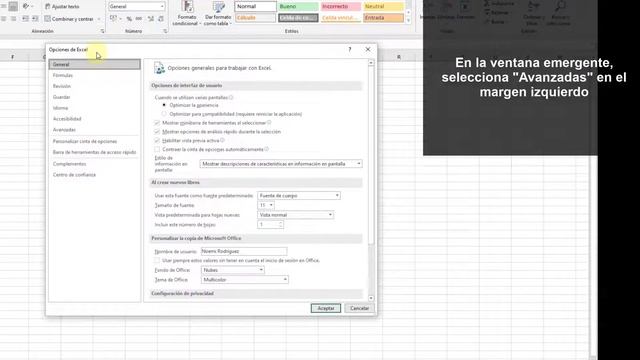Screen dimensions: 640x360
Task: Open the Fuente de cuerpo font dropdown
Action: point(299,196)
